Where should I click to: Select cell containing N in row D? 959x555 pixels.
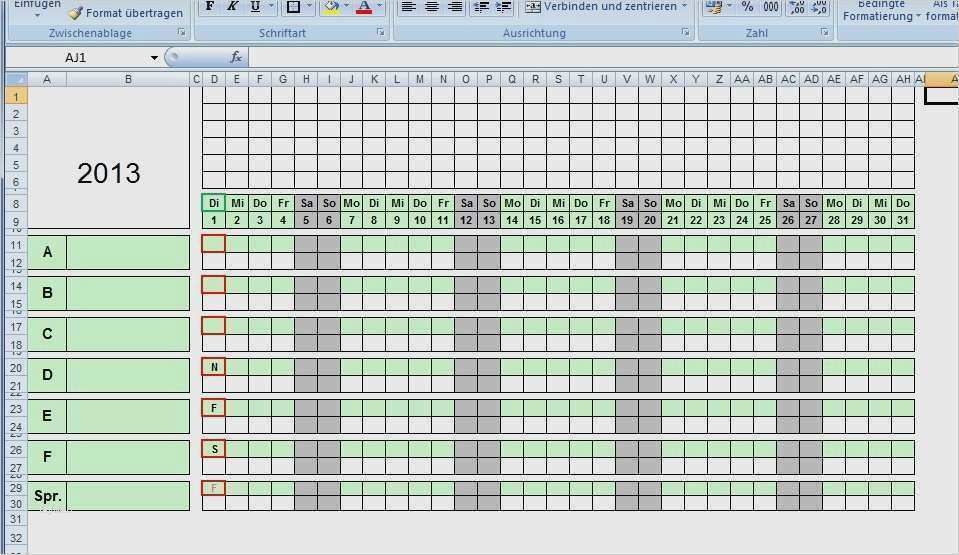click(214, 367)
